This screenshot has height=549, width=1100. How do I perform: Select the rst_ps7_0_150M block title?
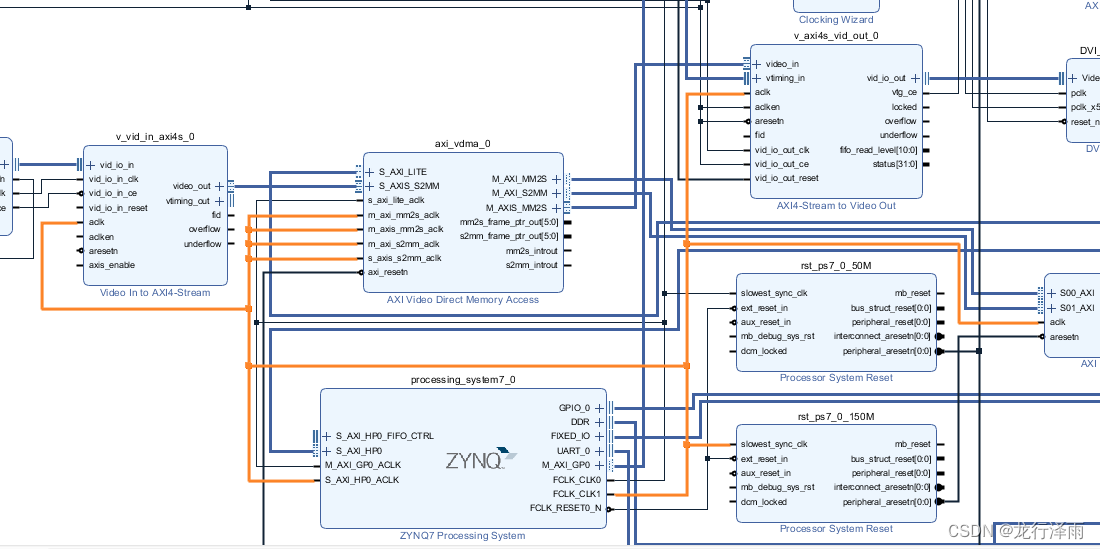pyautogui.click(x=836, y=416)
